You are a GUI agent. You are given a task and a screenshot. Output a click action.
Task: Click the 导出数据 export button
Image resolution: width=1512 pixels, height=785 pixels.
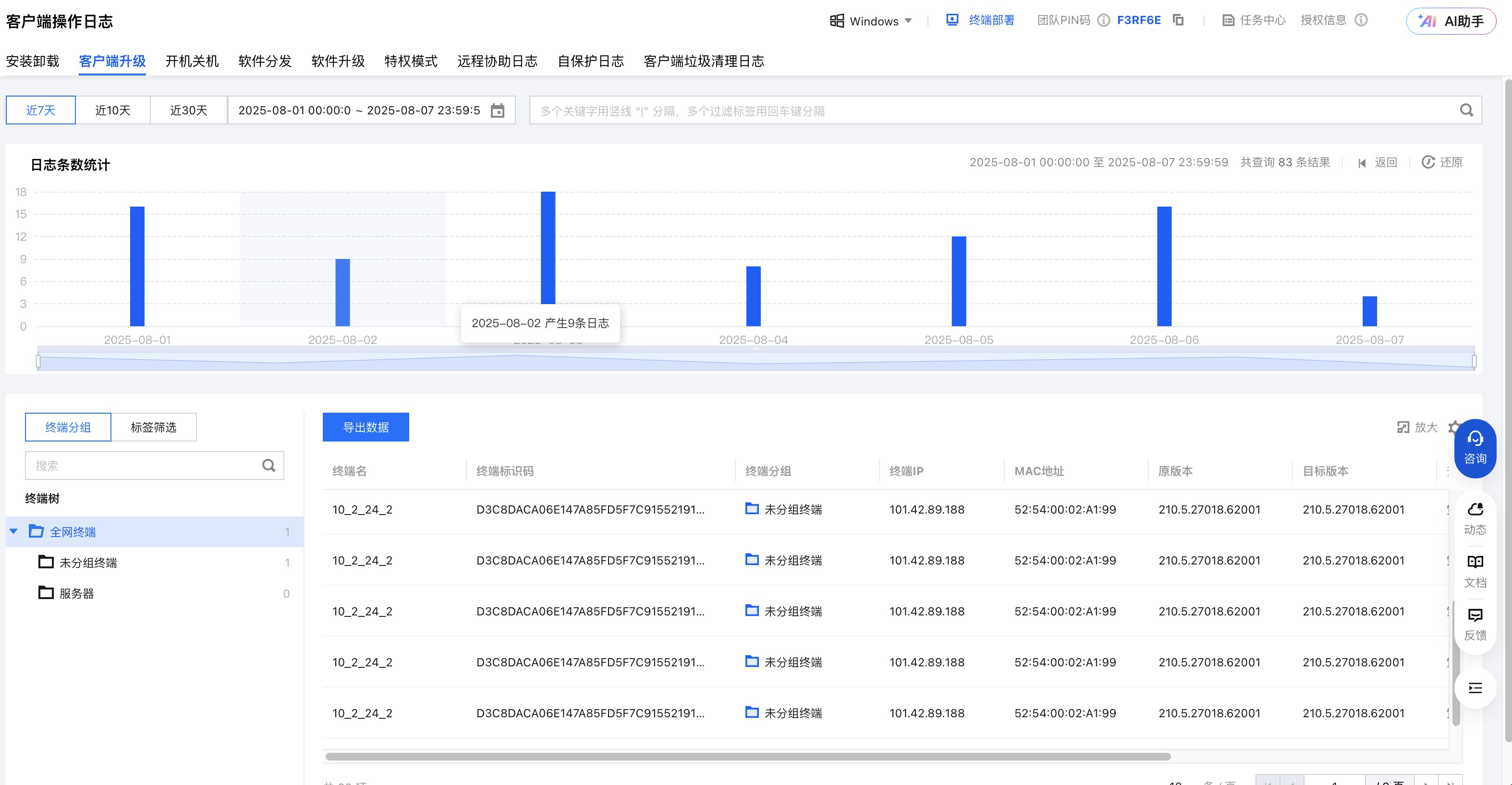coord(365,427)
